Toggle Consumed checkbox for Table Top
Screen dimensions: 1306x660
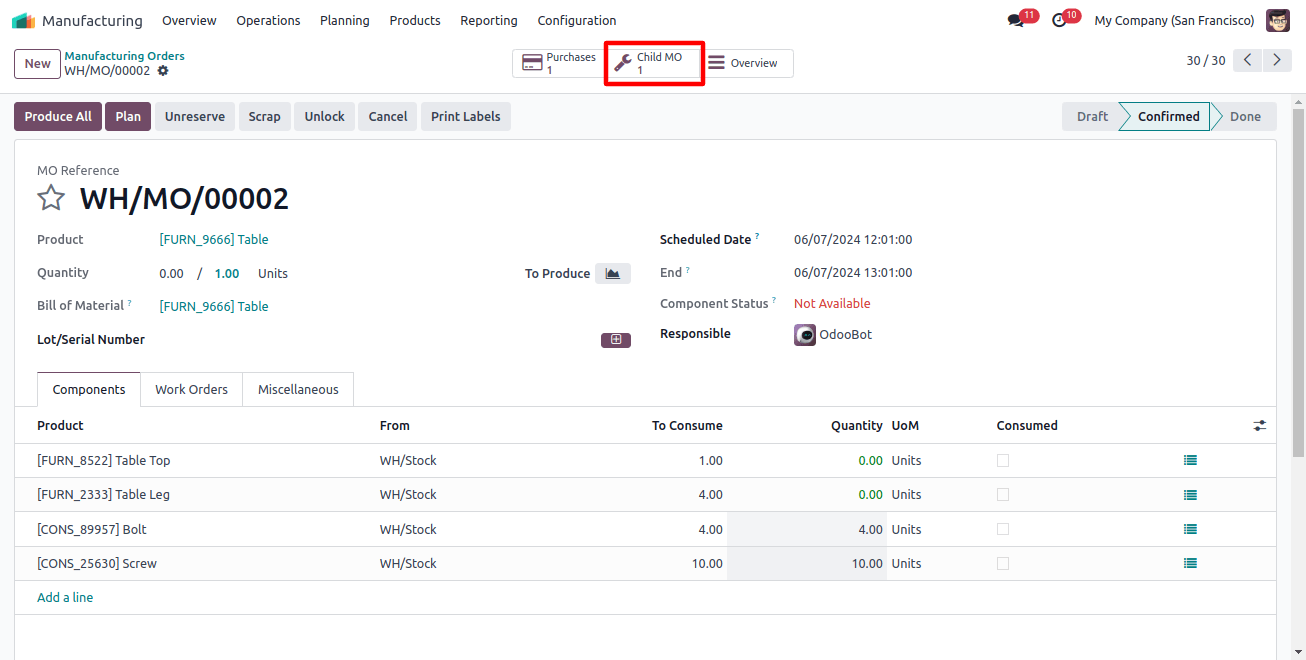tap(1003, 461)
